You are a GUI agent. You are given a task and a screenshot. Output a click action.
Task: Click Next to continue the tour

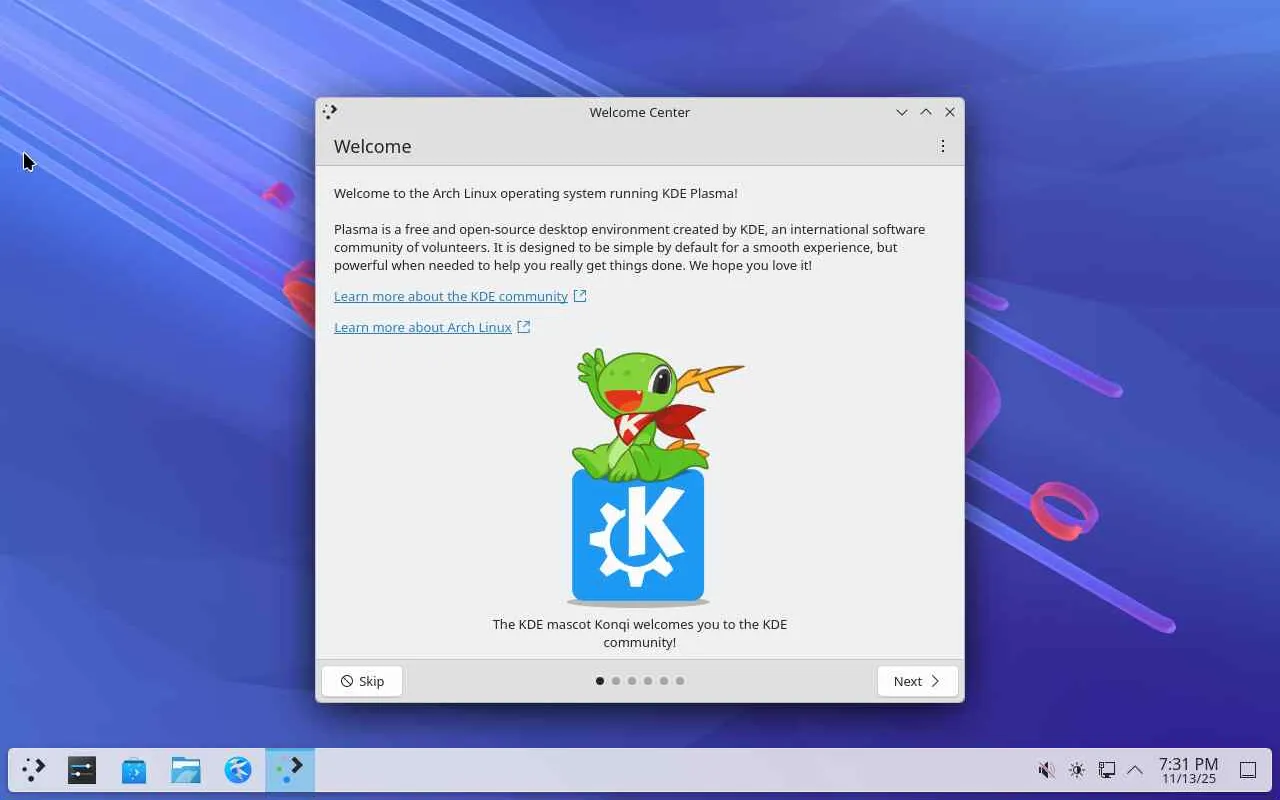(x=917, y=681)
